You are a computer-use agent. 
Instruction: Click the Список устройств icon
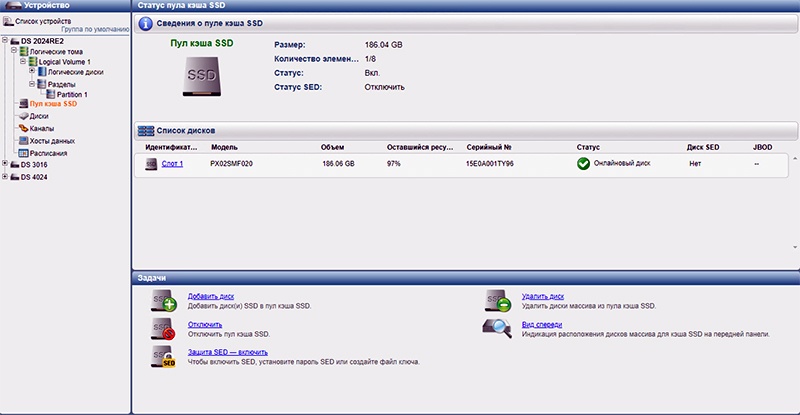click(8, 21)
